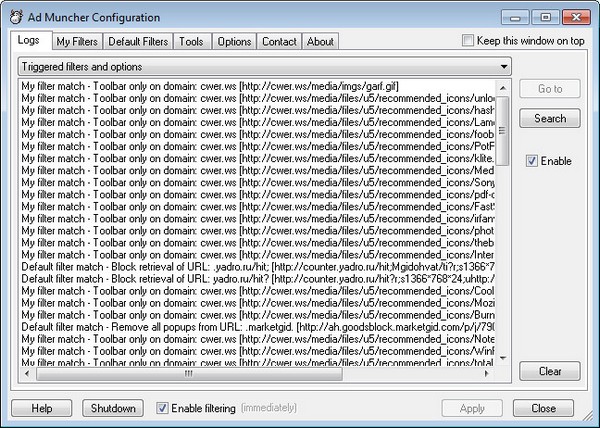Click the Help button
This screenshot has width=600, height=428.
pyautogui.click(x=42, y=408)
